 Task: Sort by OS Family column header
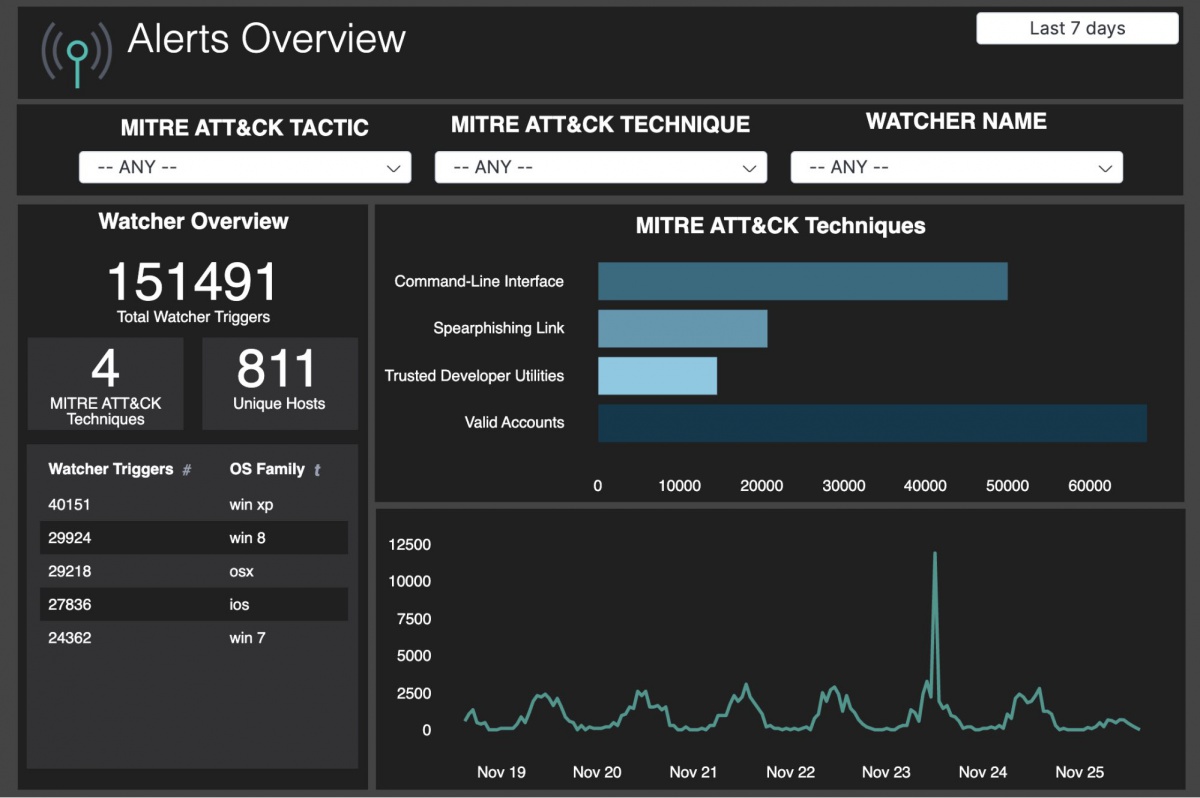pos(267,469)
